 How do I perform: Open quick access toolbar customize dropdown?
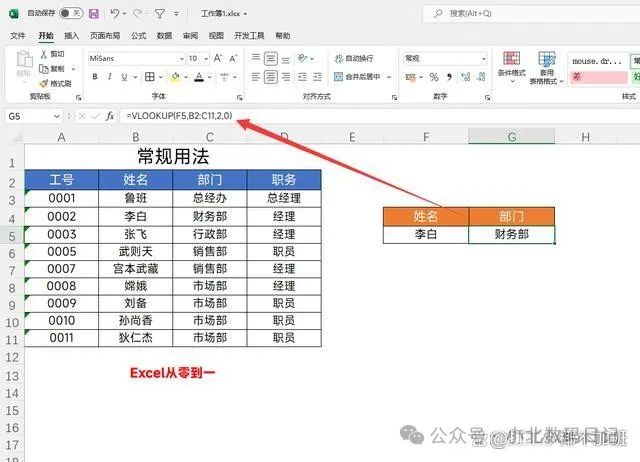[x=176, y=14]
